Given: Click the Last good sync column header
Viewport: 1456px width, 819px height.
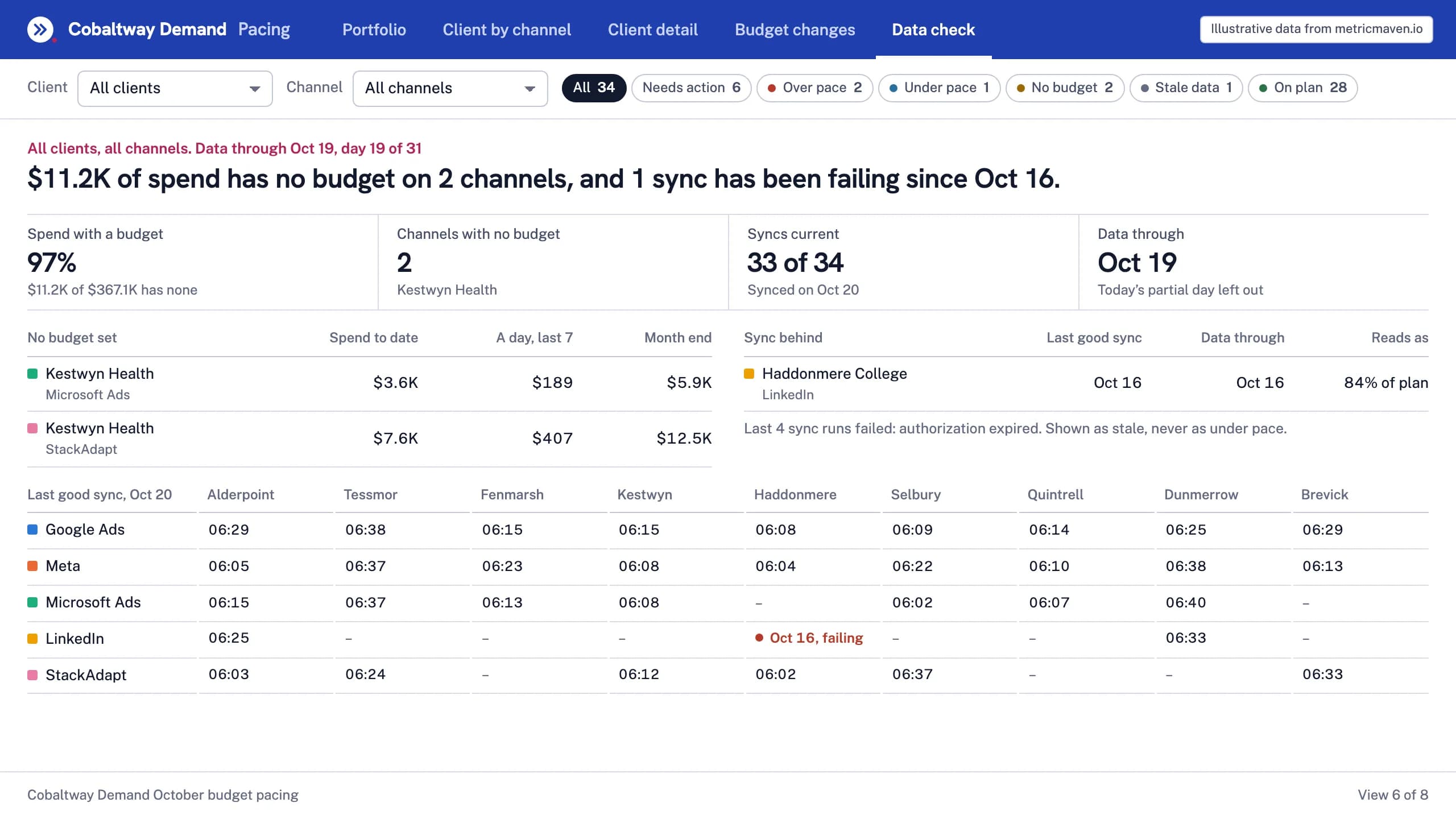Looking at the screenshot, I should click(x=1094, y=338).
